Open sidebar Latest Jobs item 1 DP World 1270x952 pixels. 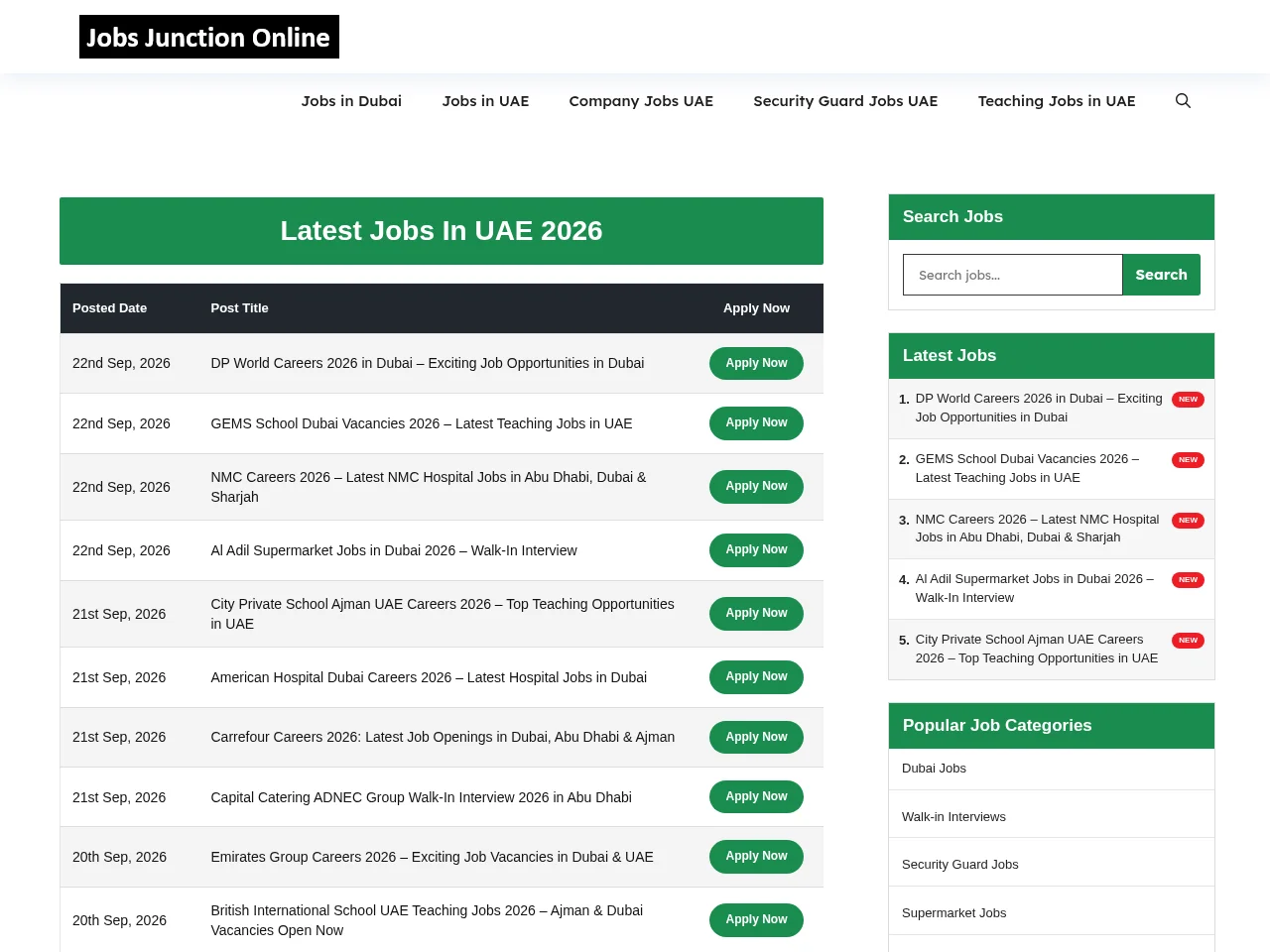pos(1039,408)
